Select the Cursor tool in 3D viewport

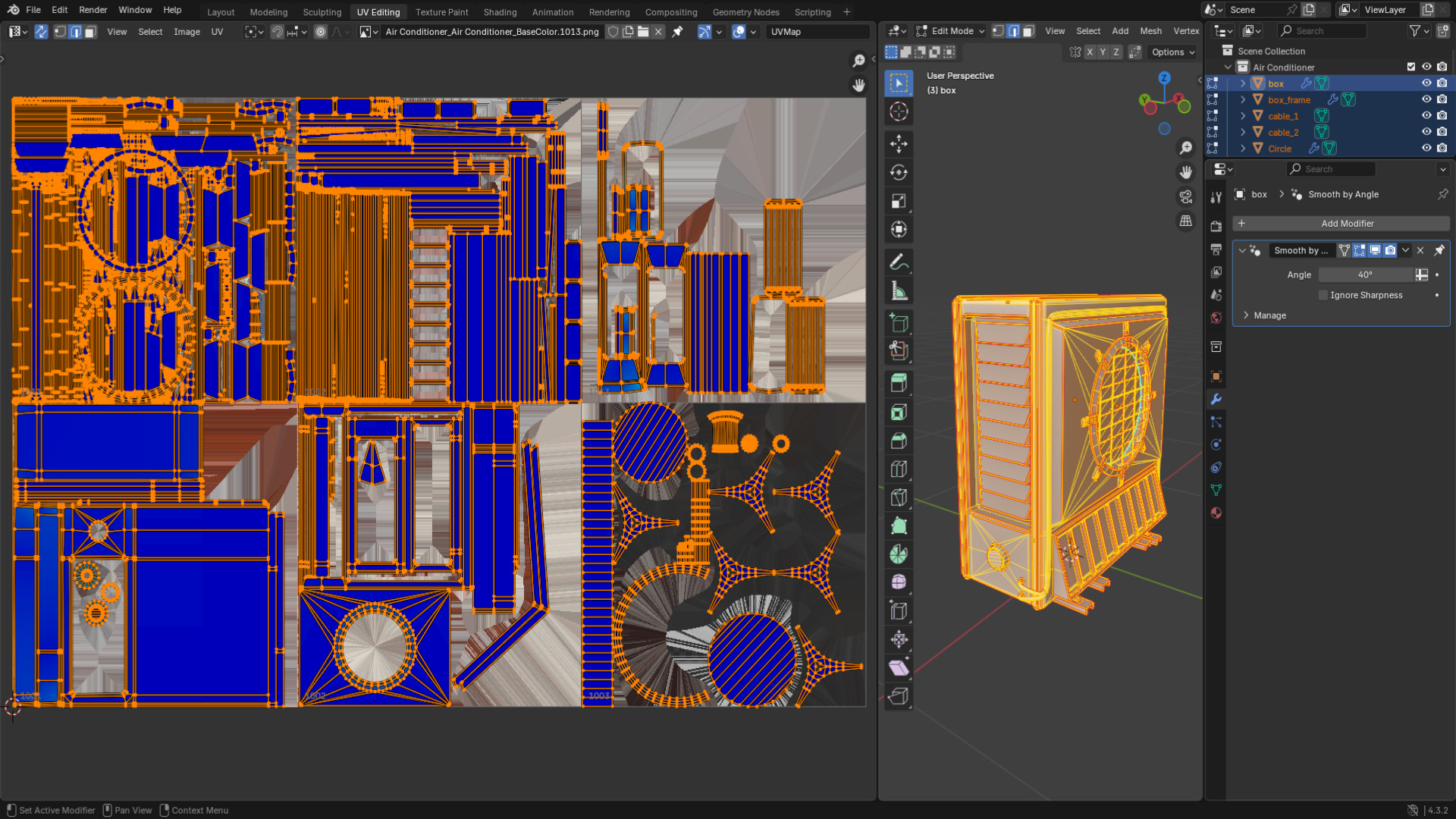click(x=899, y=112)
